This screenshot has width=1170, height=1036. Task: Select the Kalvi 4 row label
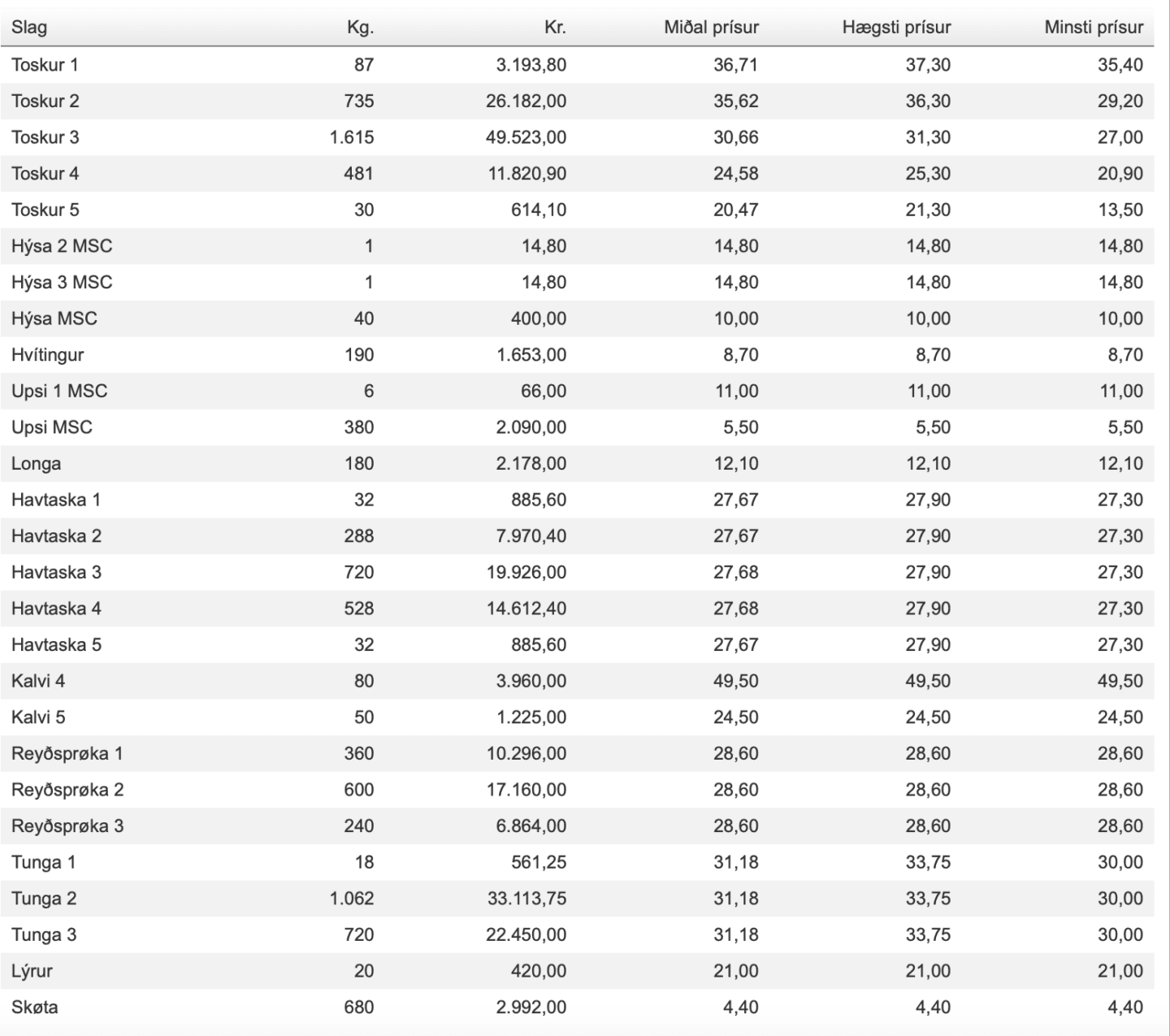click(x=38, y=682)
